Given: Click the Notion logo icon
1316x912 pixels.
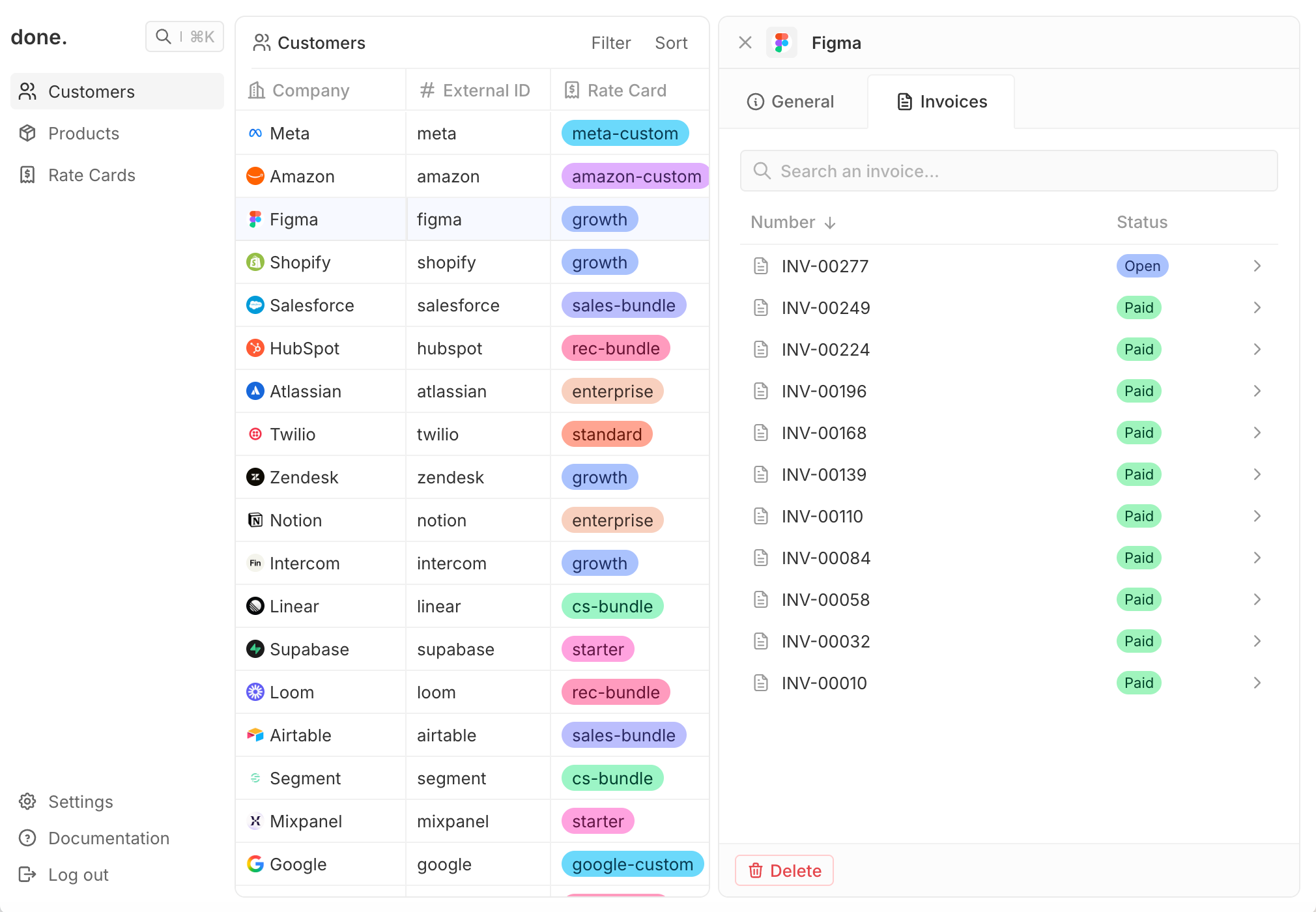Looking at the screenshot, I should point(255,520).
